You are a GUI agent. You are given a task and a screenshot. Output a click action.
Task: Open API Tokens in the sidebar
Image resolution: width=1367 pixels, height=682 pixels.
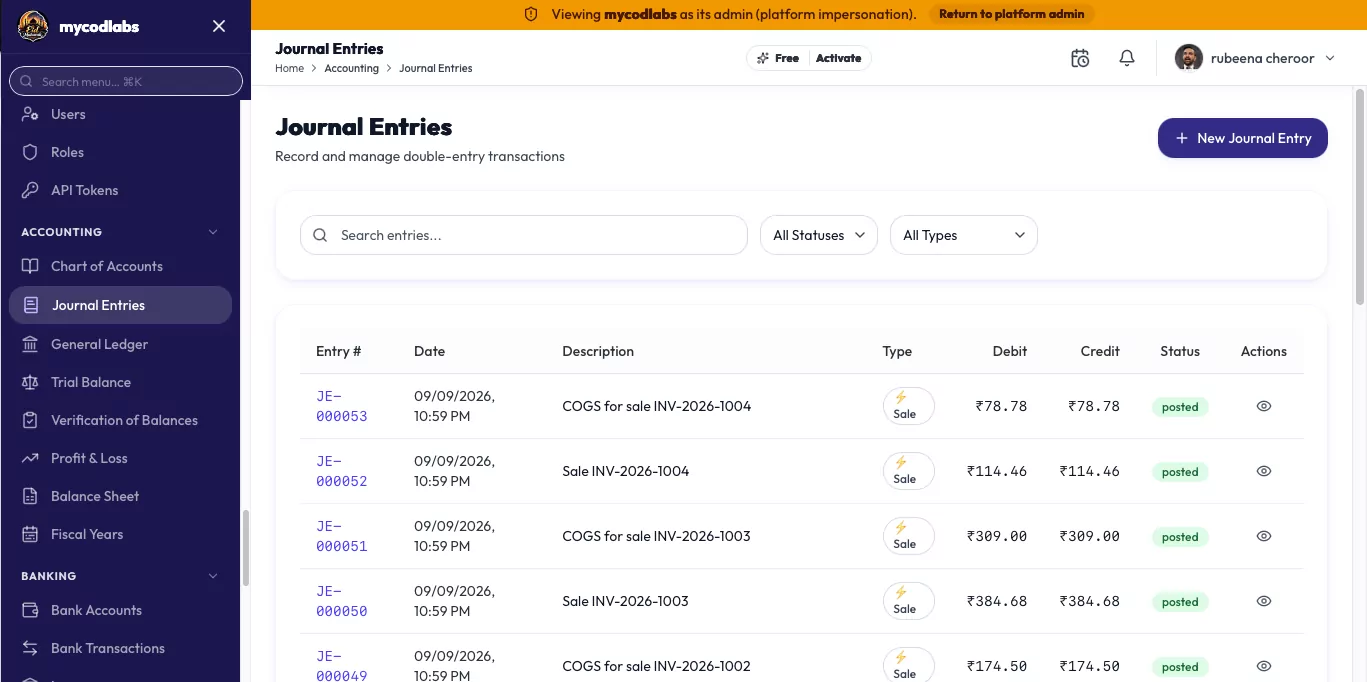(84, 190)
